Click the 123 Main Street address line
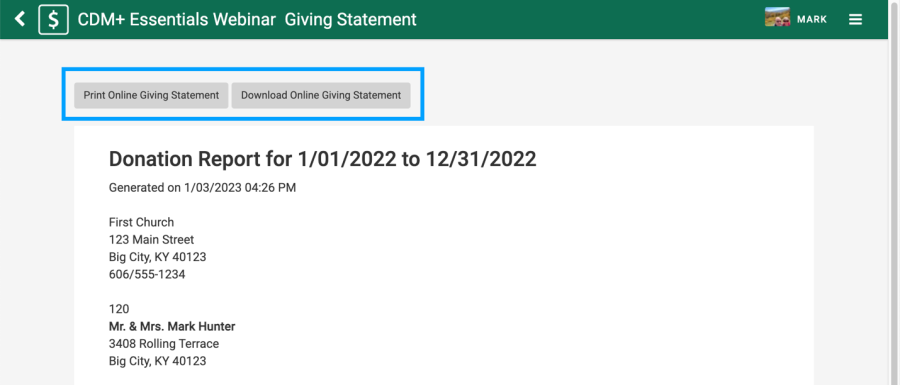Viewport: 900px width, 385px height. coord(152,239)
